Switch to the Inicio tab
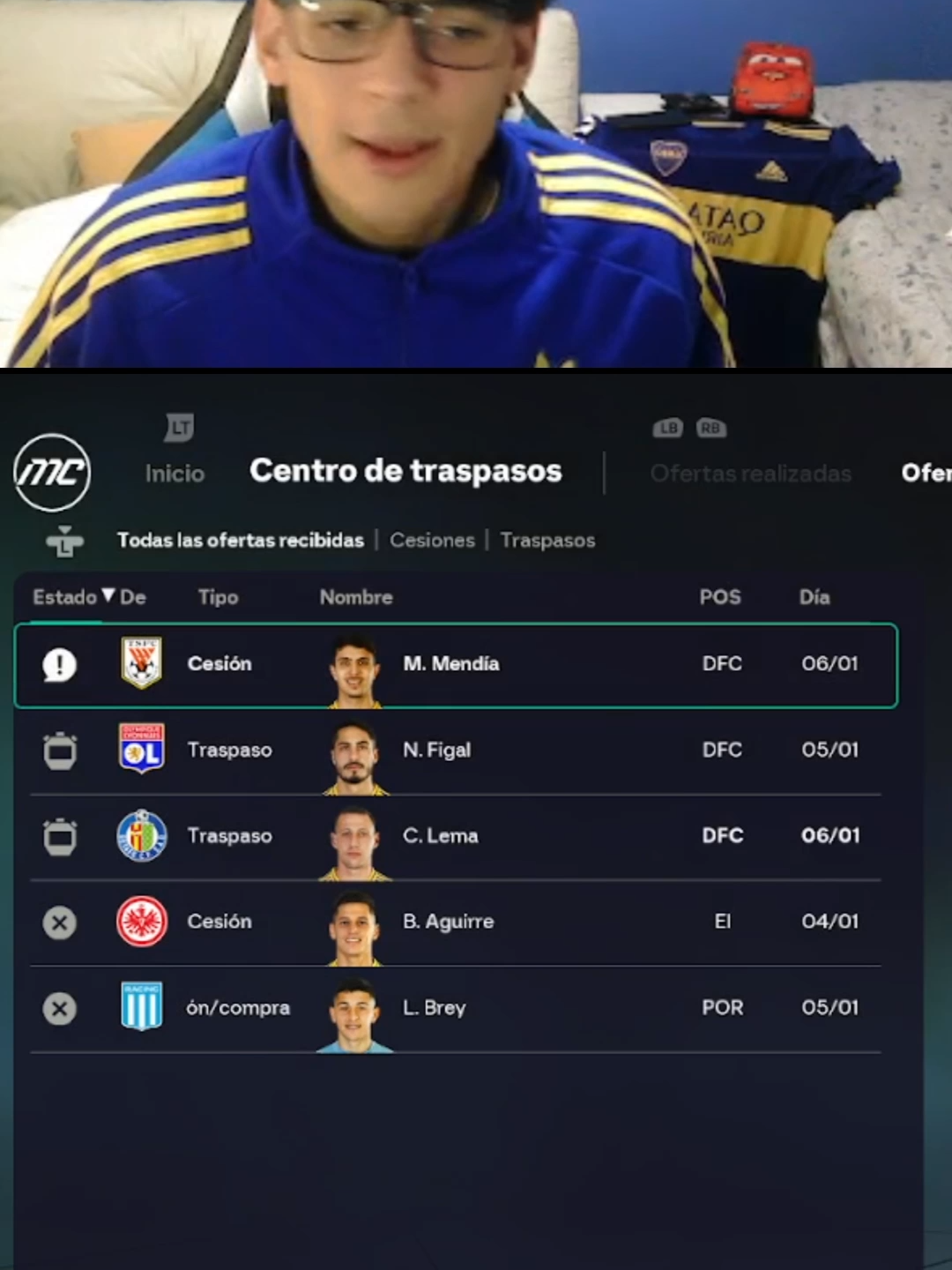This screenshot has height=1270, width=952. coord(175,474)
